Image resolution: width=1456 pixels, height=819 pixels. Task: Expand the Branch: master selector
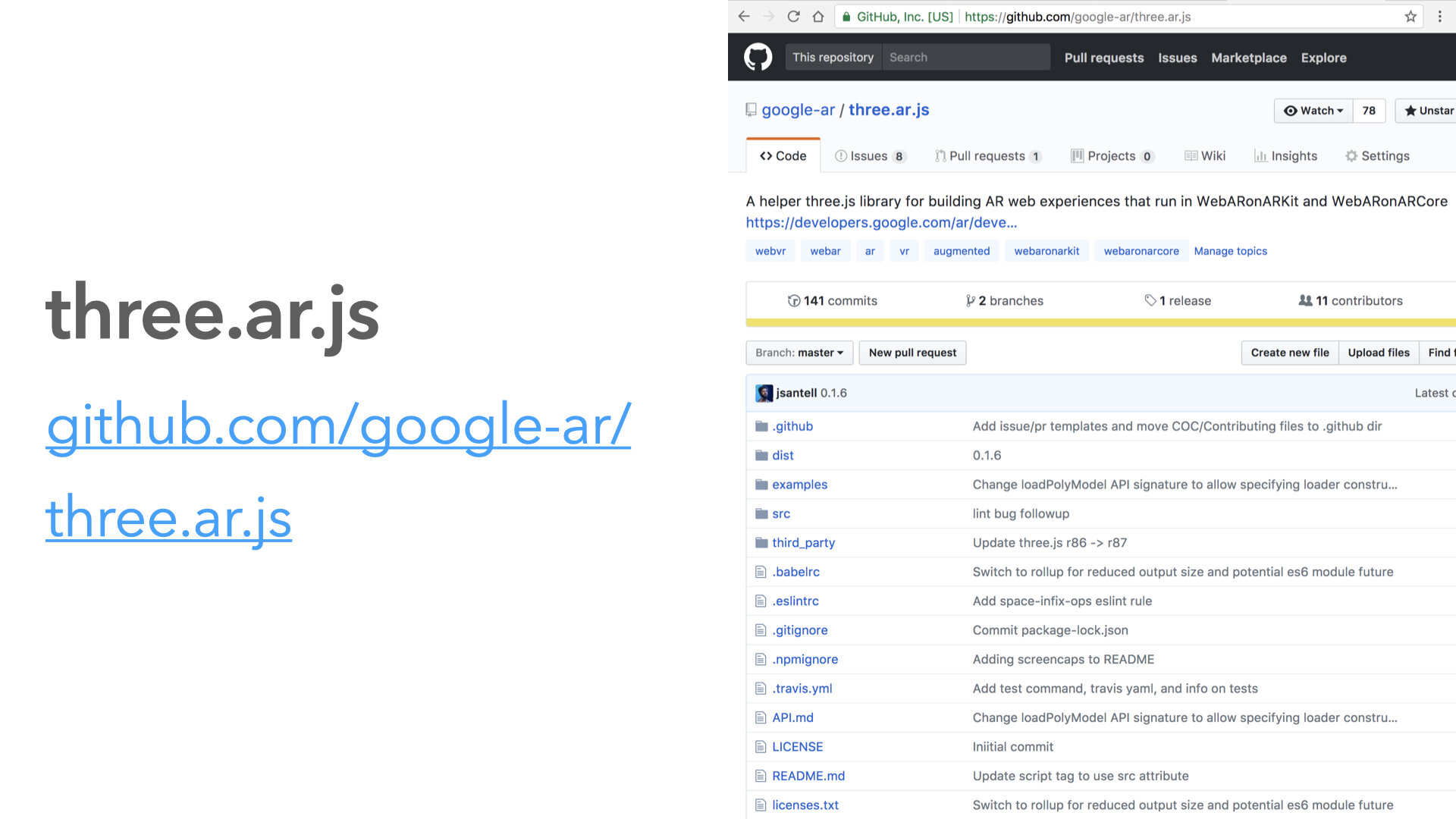799,353
